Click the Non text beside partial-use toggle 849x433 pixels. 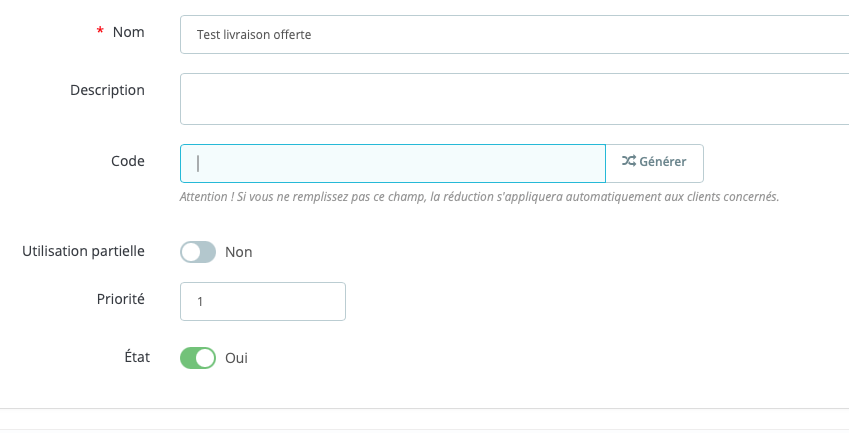[x=239, y=252]
